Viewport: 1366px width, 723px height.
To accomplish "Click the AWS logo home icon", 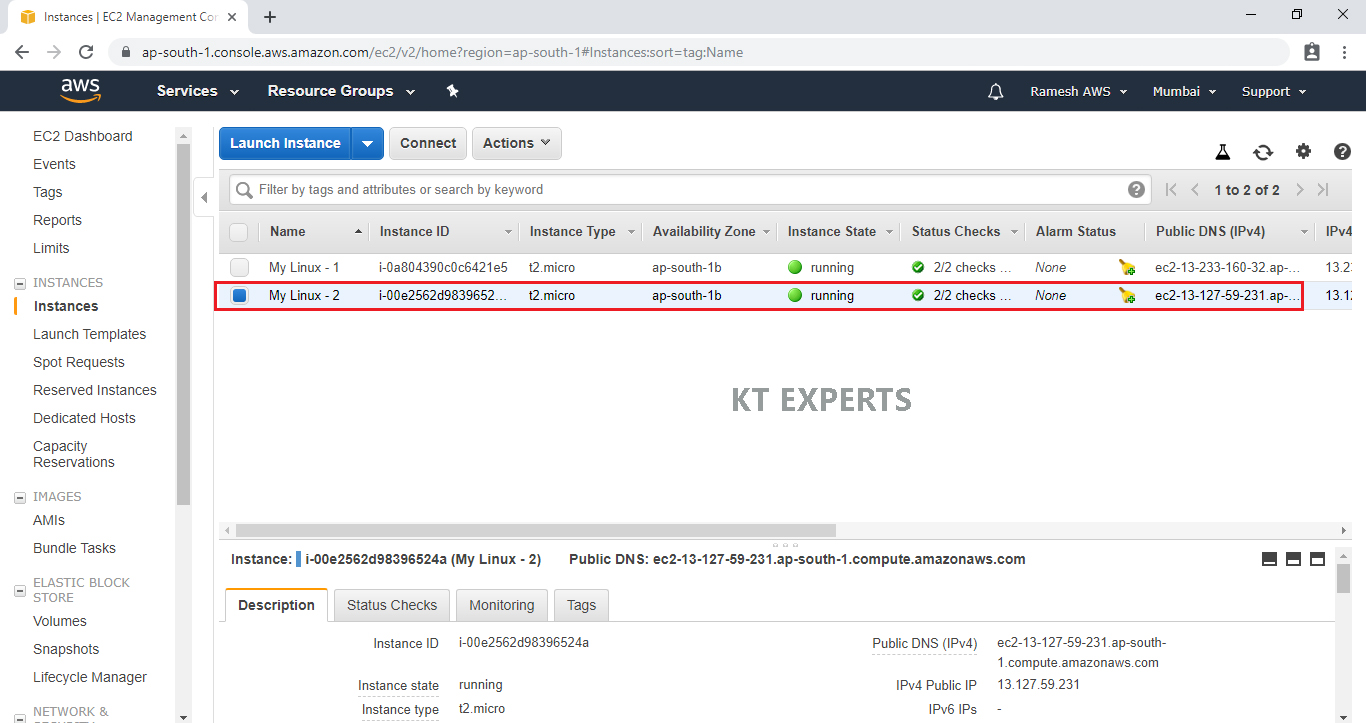I will (x=80, y=91).
